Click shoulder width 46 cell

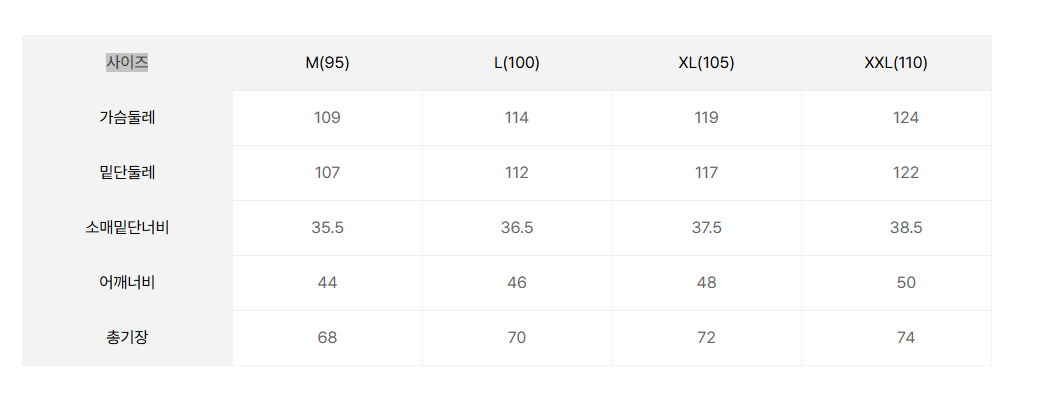click(x=516, y=282)
